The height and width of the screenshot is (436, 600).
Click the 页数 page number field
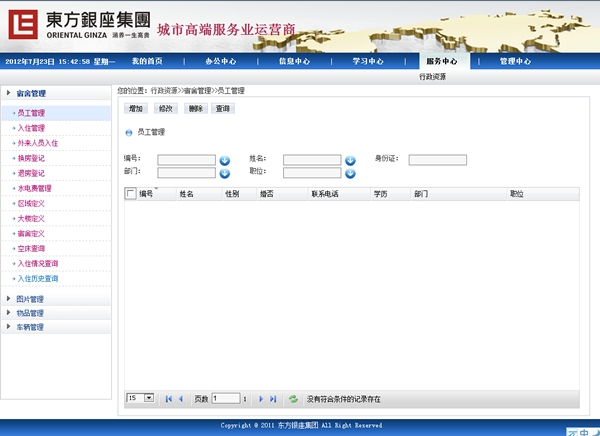pyautogui.click(x=226, y=398)
